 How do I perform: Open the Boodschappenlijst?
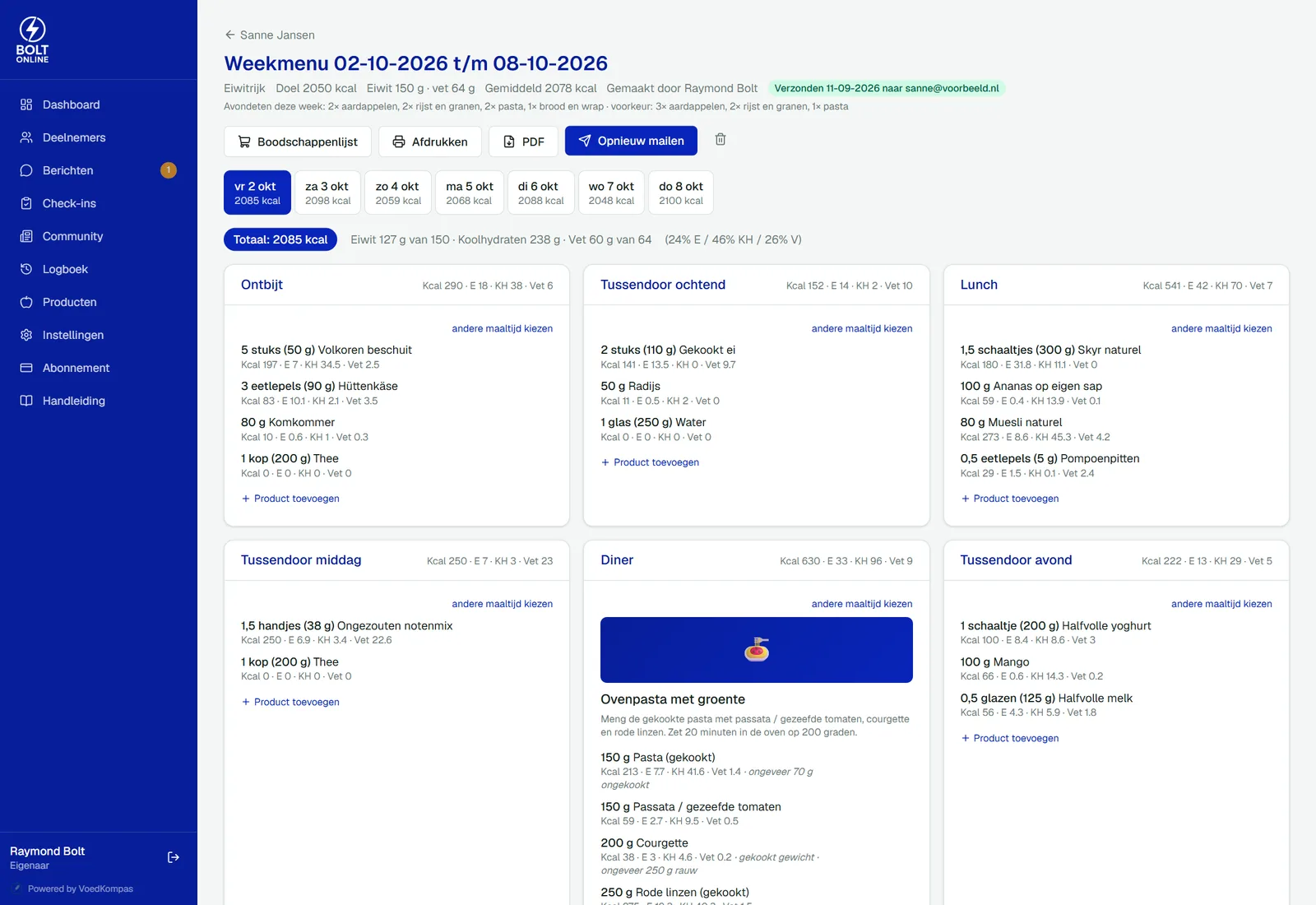click(x=298, y=142)
